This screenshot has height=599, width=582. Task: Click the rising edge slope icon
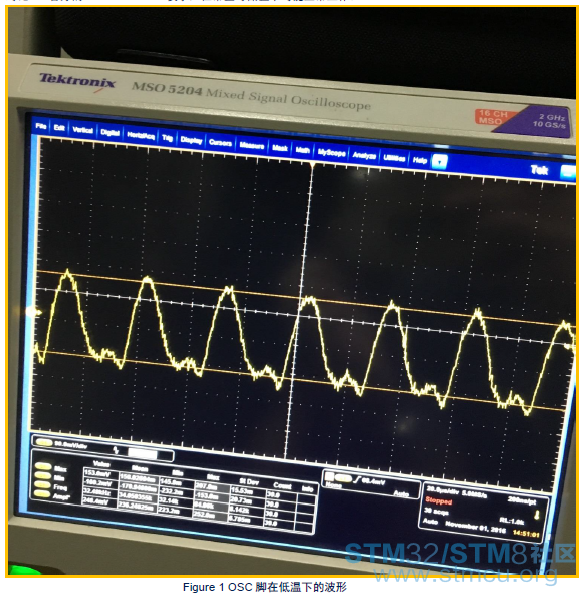(x=358, y=479)
